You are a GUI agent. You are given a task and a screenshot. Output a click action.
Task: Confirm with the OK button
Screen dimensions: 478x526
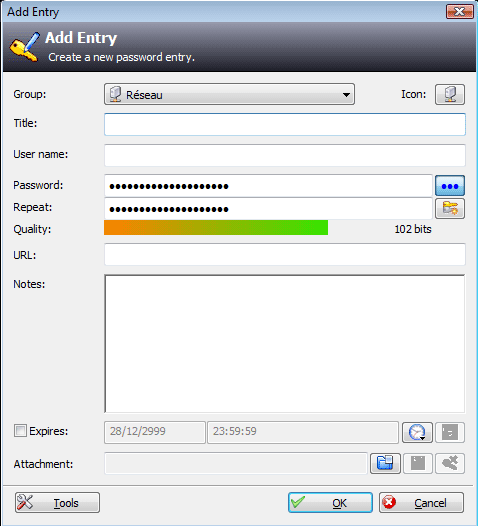[x=330, y=502]
